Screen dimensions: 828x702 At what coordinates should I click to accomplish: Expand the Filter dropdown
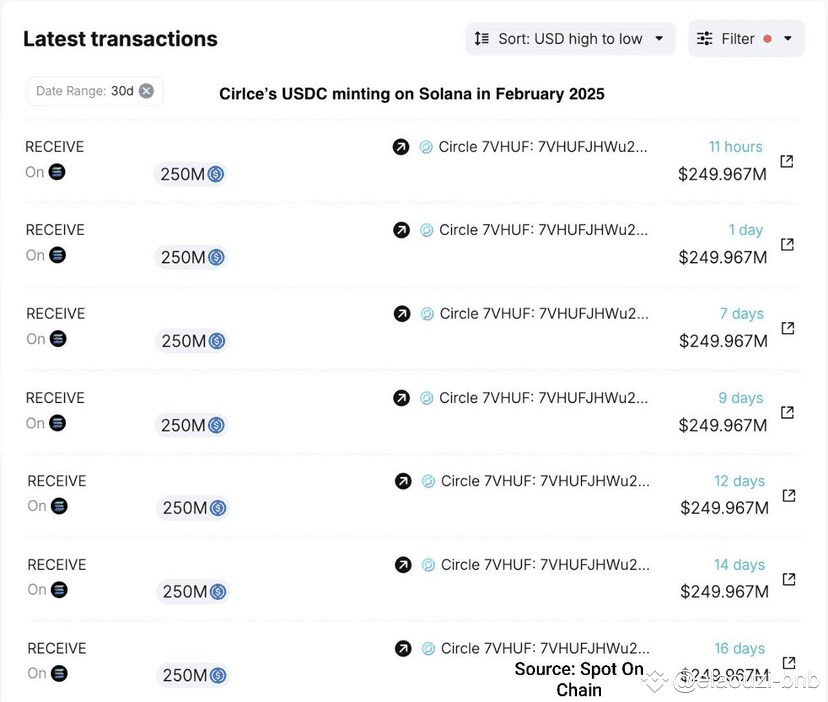[746, 37]
